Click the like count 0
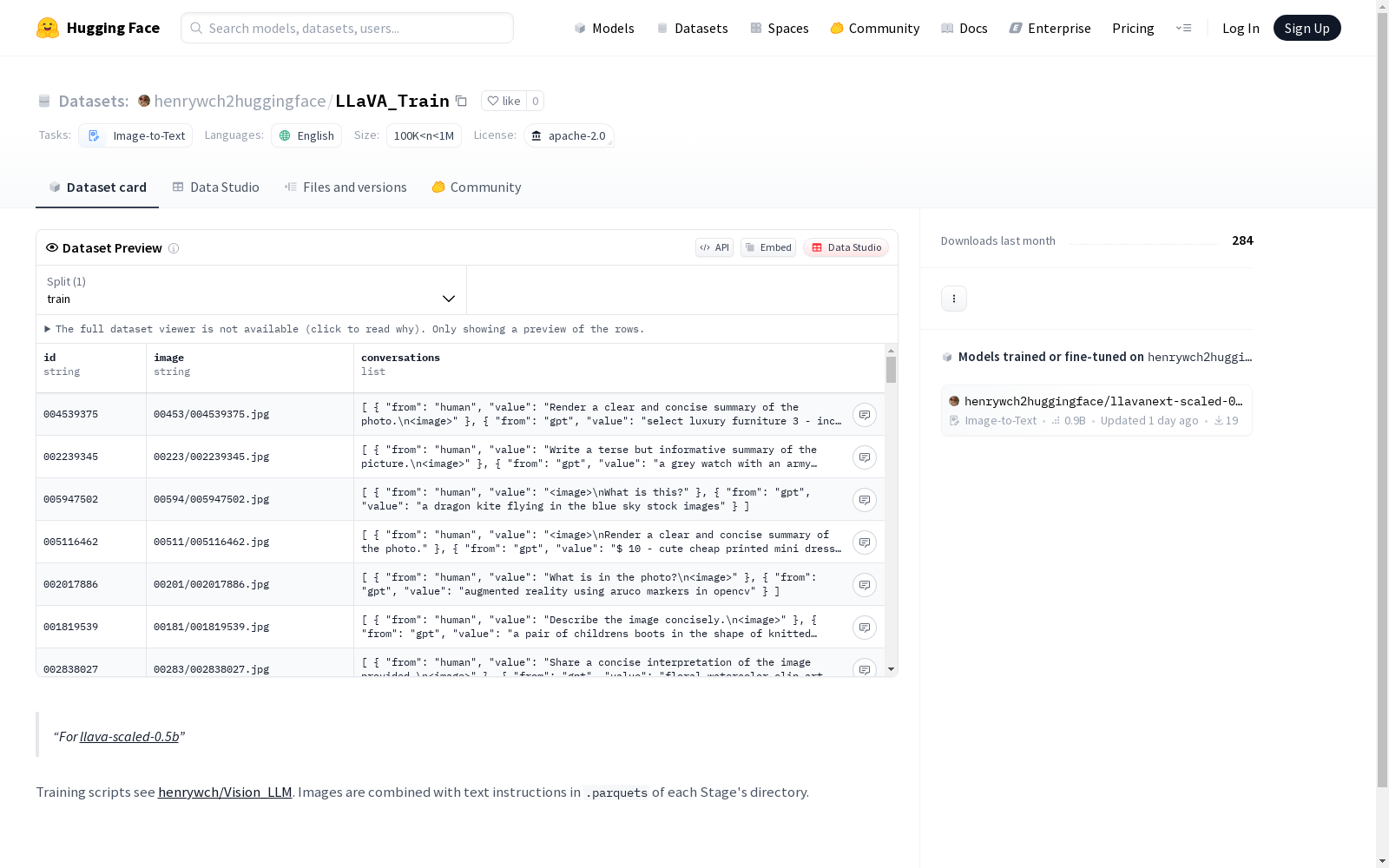 536,101
